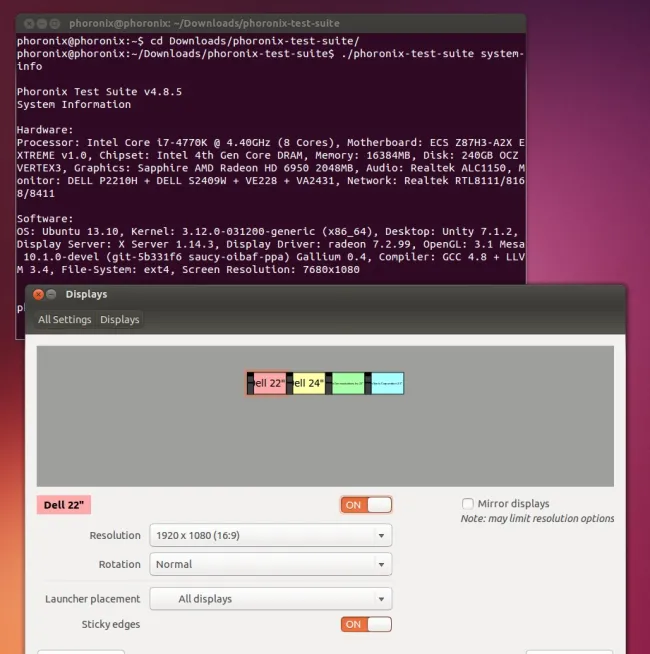
Task: Go back to All Settings
Action: click(65, 319)
